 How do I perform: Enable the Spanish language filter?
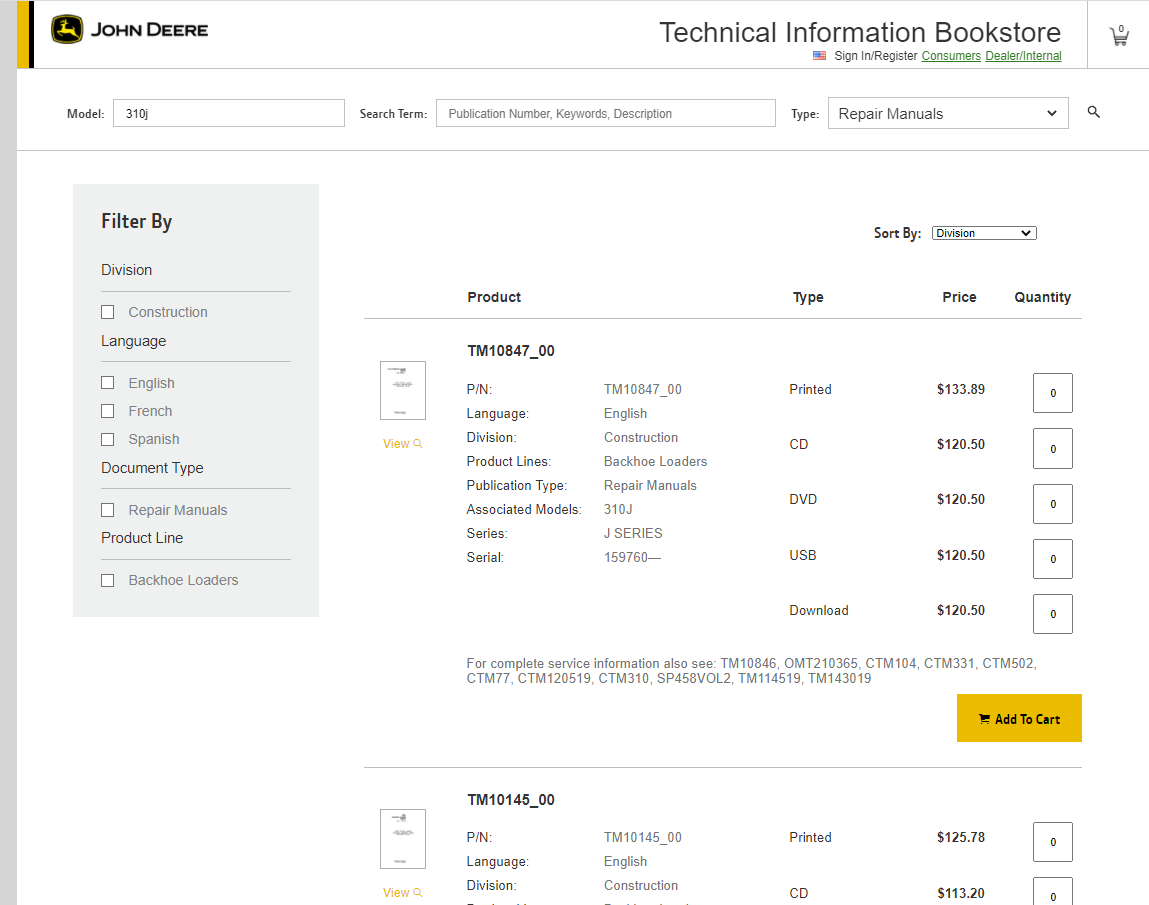[108, 439]
